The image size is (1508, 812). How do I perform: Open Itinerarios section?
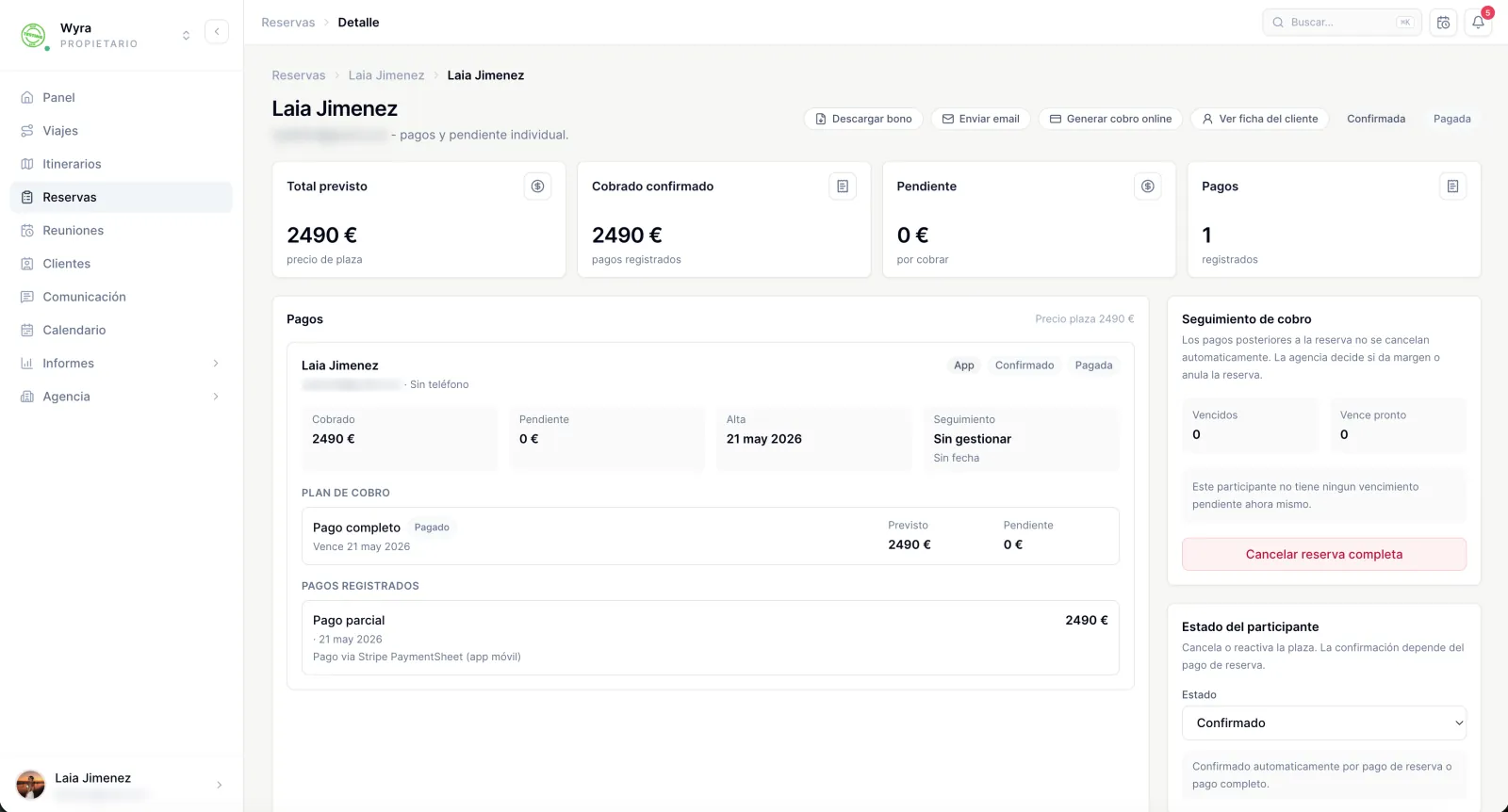click(121, 164)
